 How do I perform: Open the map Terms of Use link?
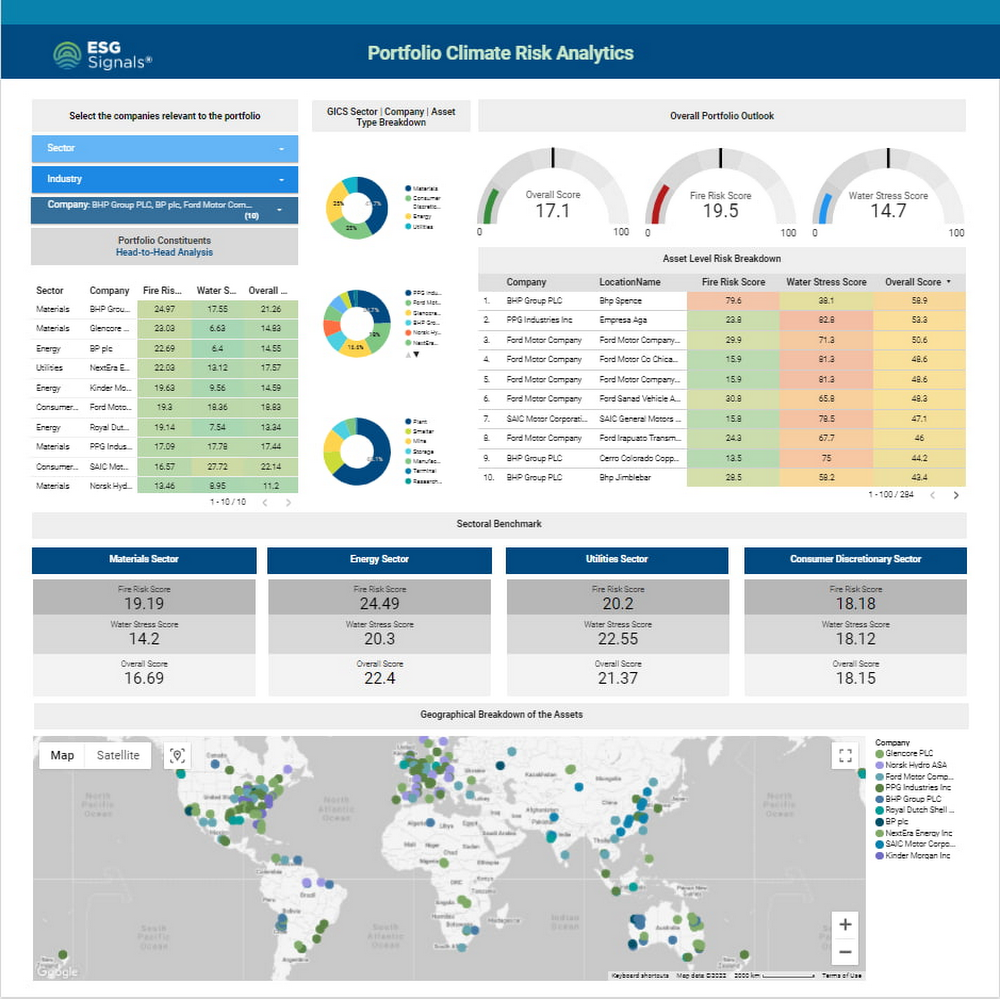click(x=841, y=975)
